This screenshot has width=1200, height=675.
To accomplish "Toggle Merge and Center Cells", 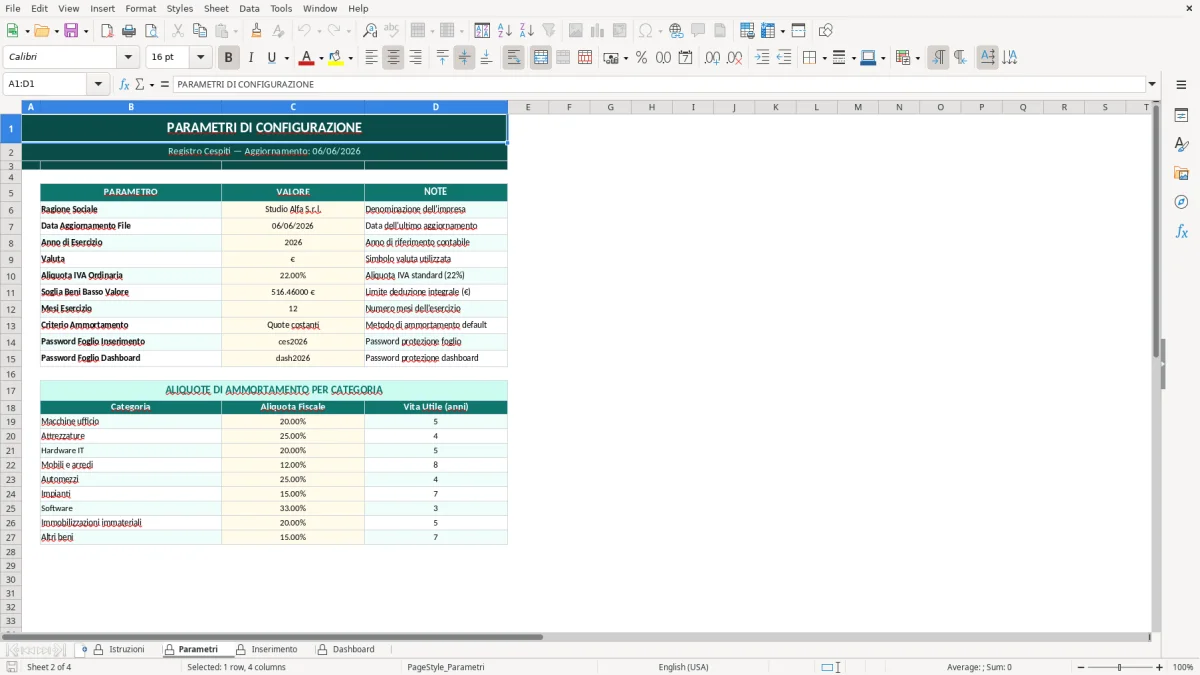I will click(x=541, y=58).
